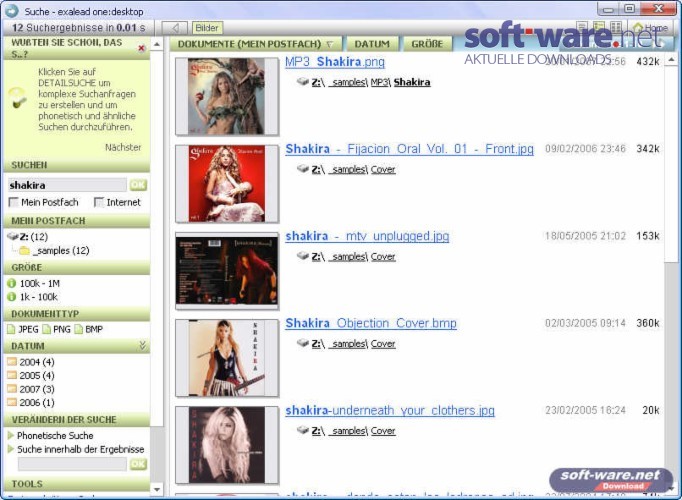The image size is (682, 500).
Task: Click drive icon of underneath your clothers path
Action: (x=303, y=430)
